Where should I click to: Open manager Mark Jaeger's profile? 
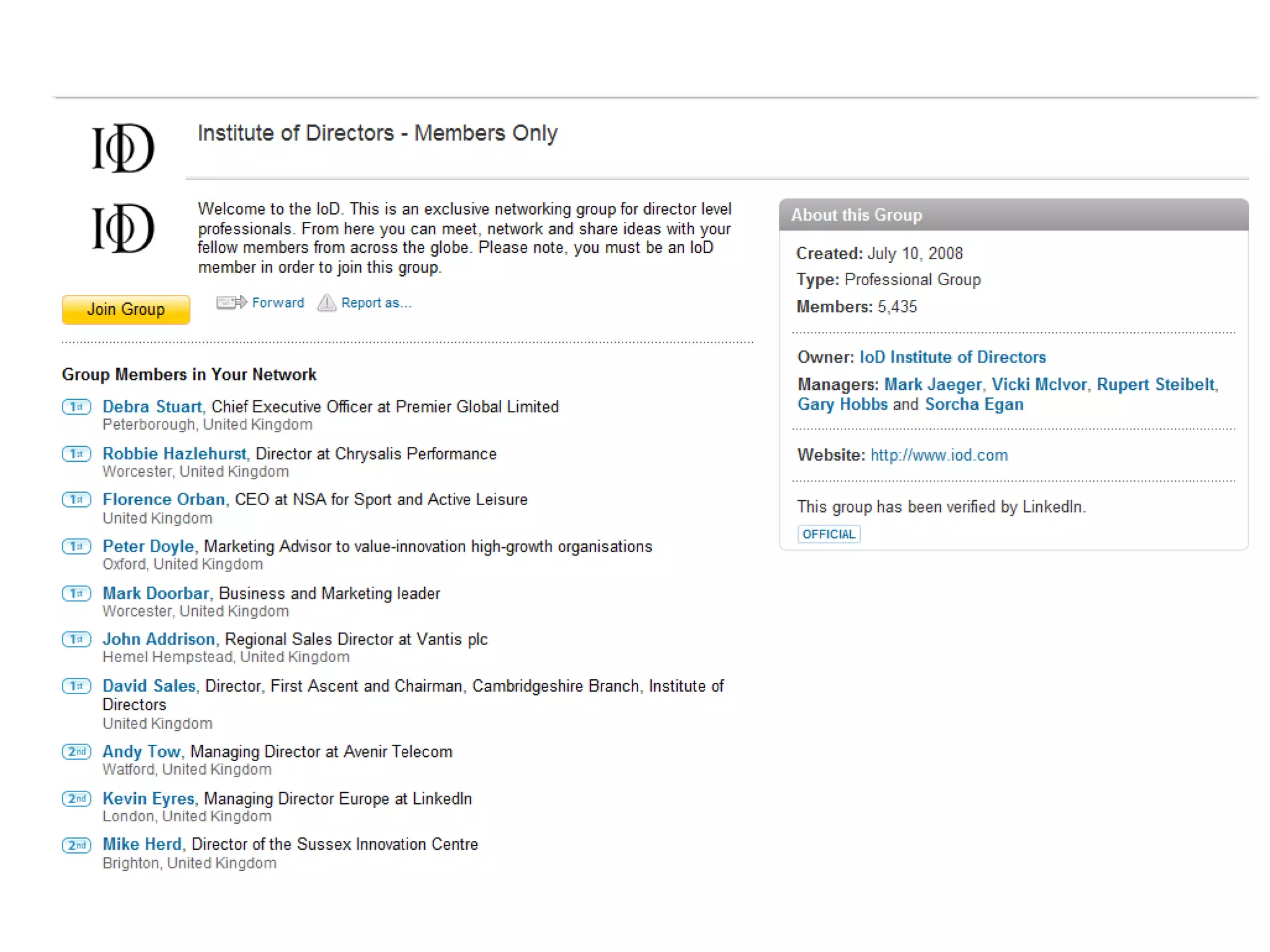(932, 384)
